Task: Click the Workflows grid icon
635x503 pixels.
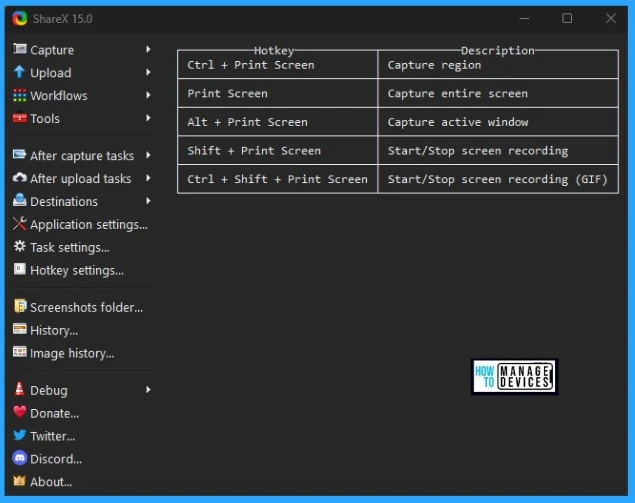Action: coord(19,95)
